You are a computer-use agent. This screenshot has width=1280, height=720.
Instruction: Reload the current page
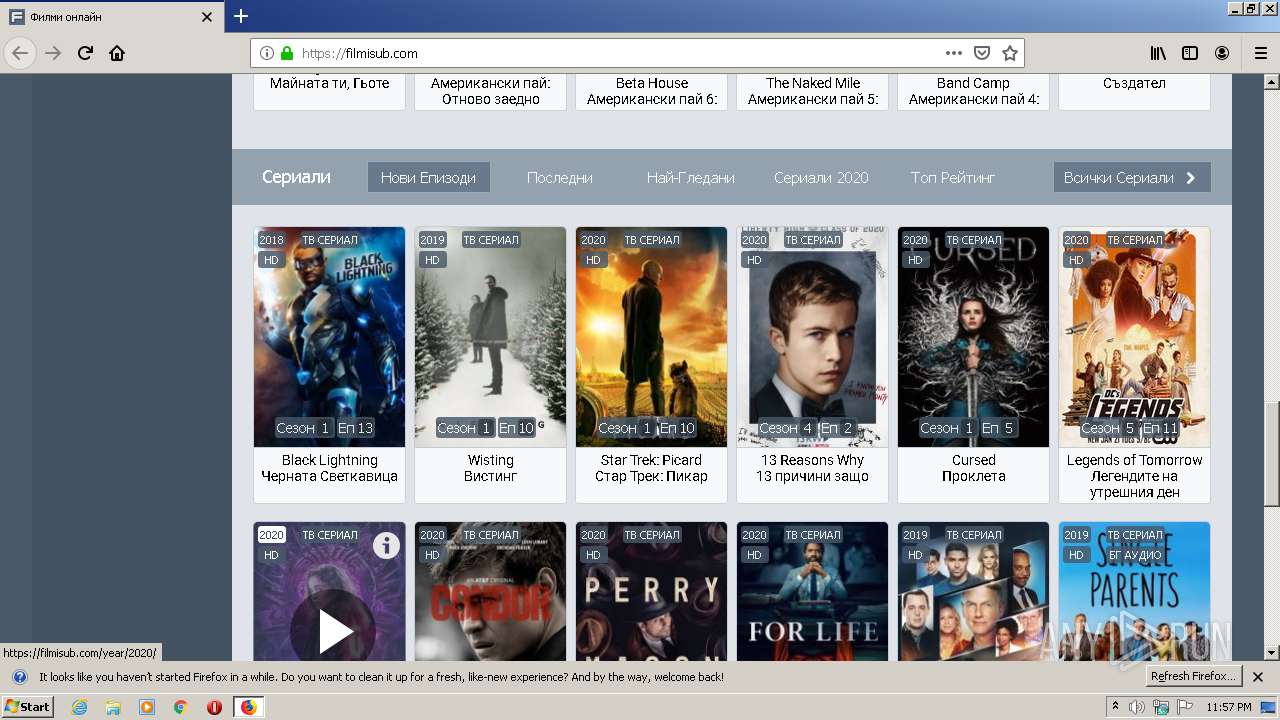coord(85,53)
